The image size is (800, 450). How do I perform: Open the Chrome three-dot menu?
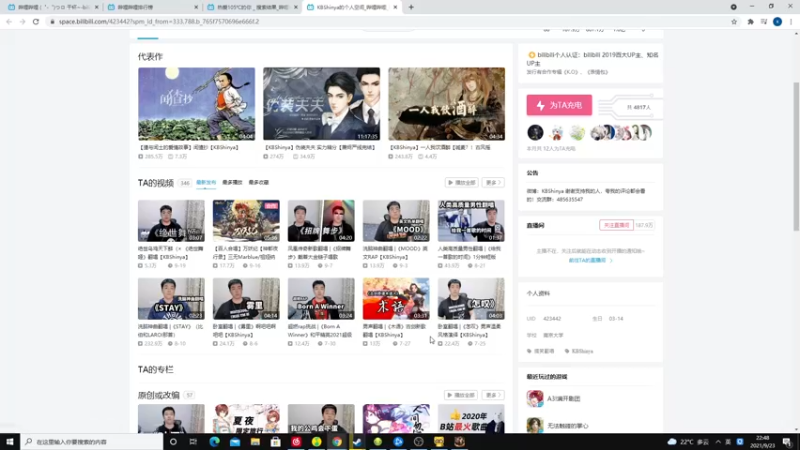pyautogui.click(x=791, y=22)
